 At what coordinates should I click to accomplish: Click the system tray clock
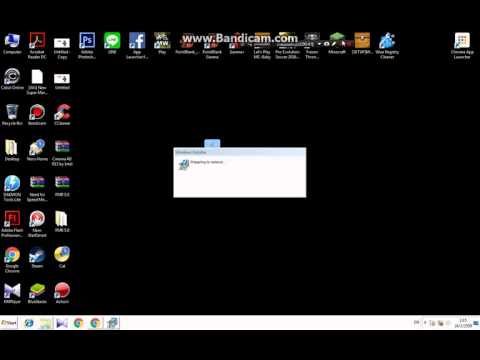(463, 323)
